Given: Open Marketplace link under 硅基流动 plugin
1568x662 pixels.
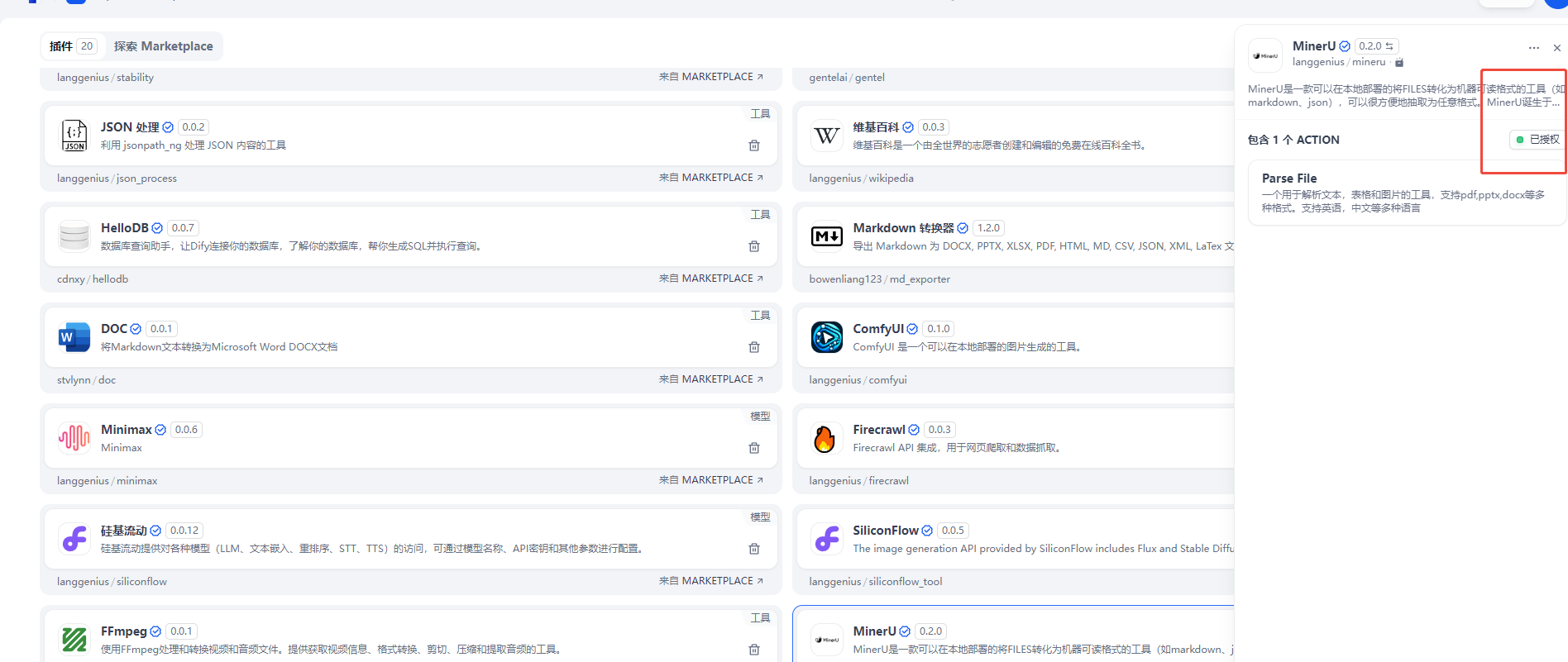Looking at the screenshot, I should [x=711, y=581].
